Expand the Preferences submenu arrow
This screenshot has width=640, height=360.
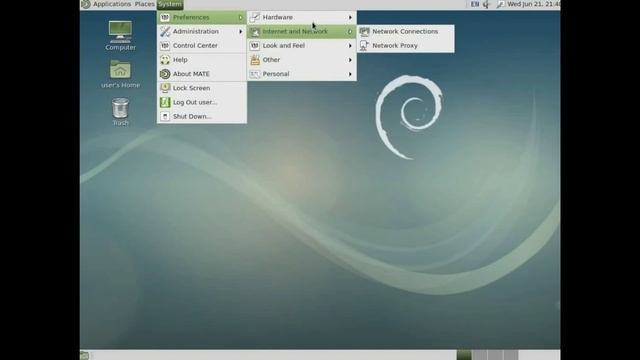[x=240, y=17]
